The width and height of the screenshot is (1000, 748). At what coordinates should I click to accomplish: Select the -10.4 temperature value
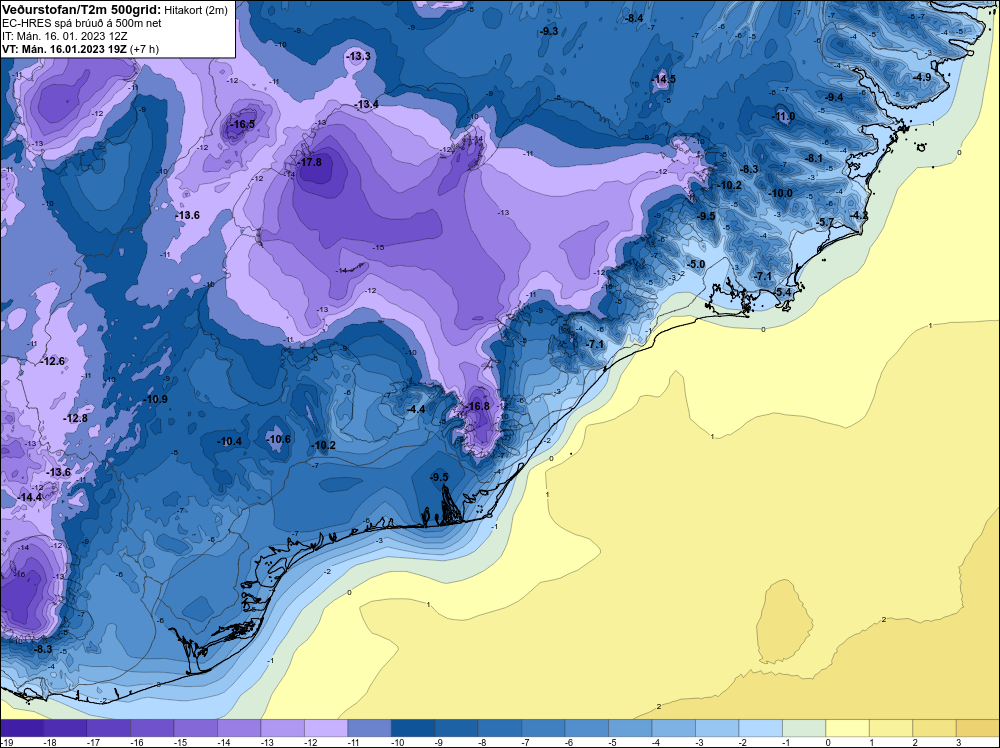tap(230, 441)
